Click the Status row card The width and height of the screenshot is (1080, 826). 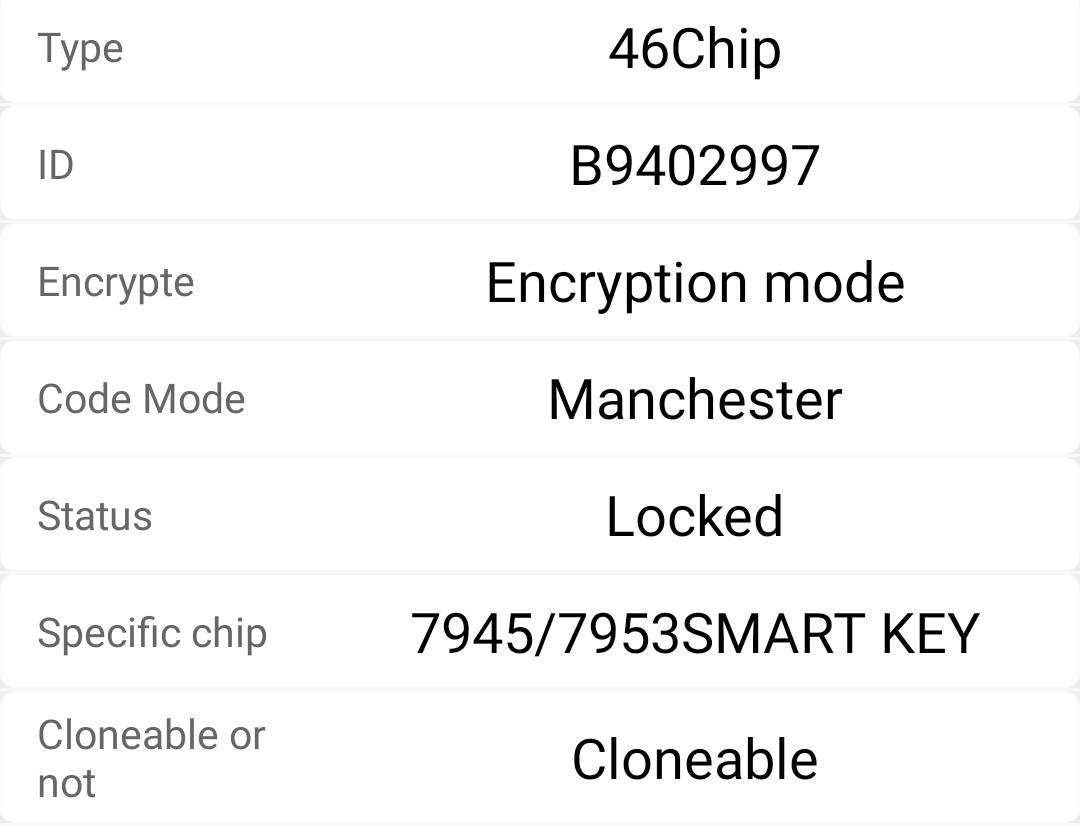[x=540, y=514]
